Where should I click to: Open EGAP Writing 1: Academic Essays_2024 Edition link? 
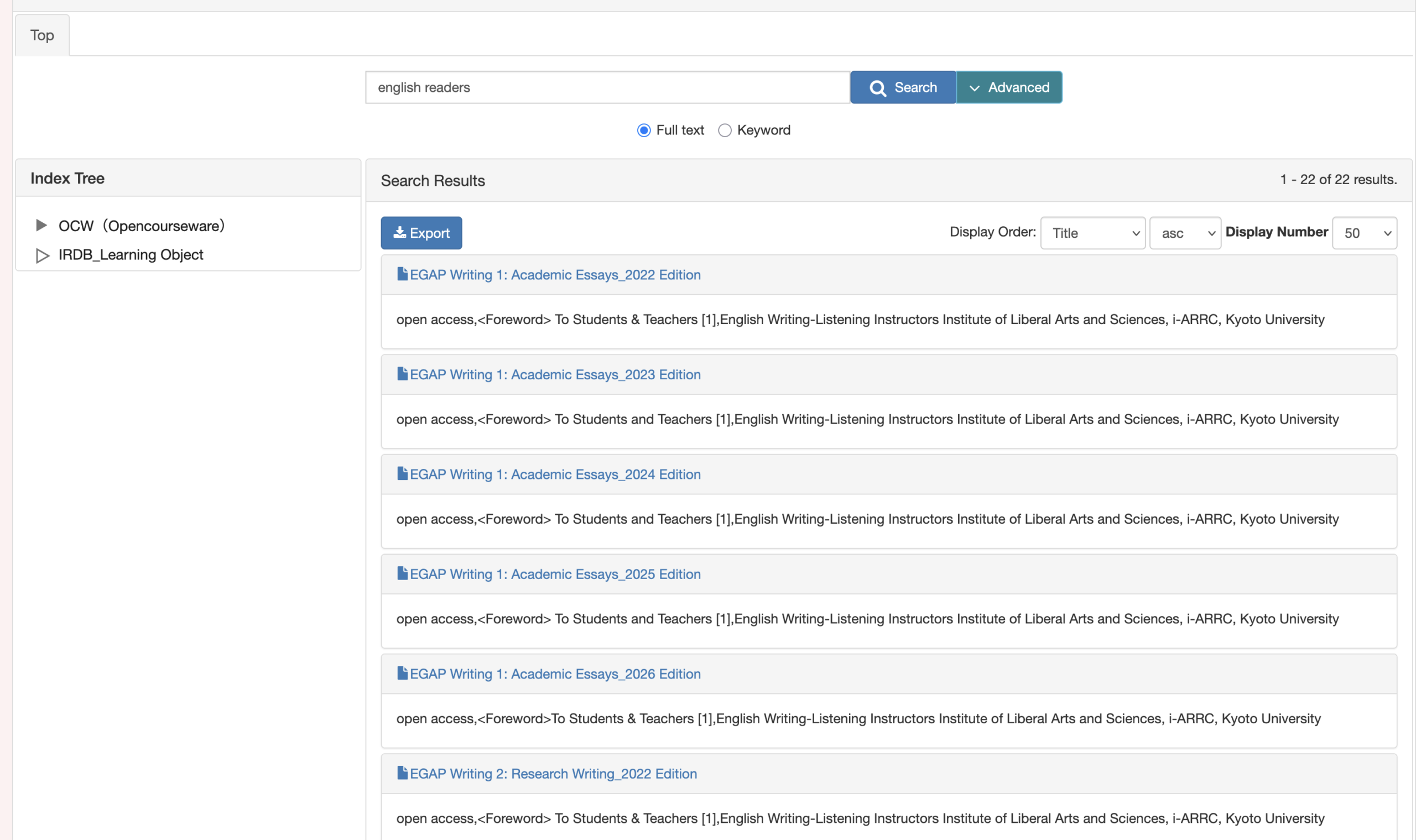click(x=555, y=474)
